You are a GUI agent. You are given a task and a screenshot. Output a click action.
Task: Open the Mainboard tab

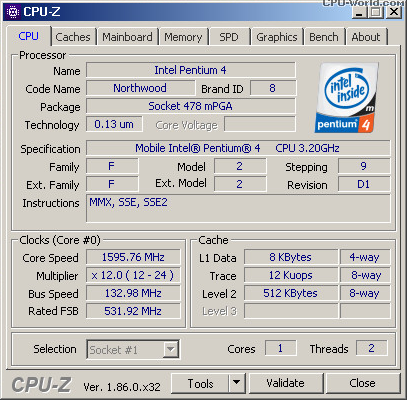tap(127, 37)
